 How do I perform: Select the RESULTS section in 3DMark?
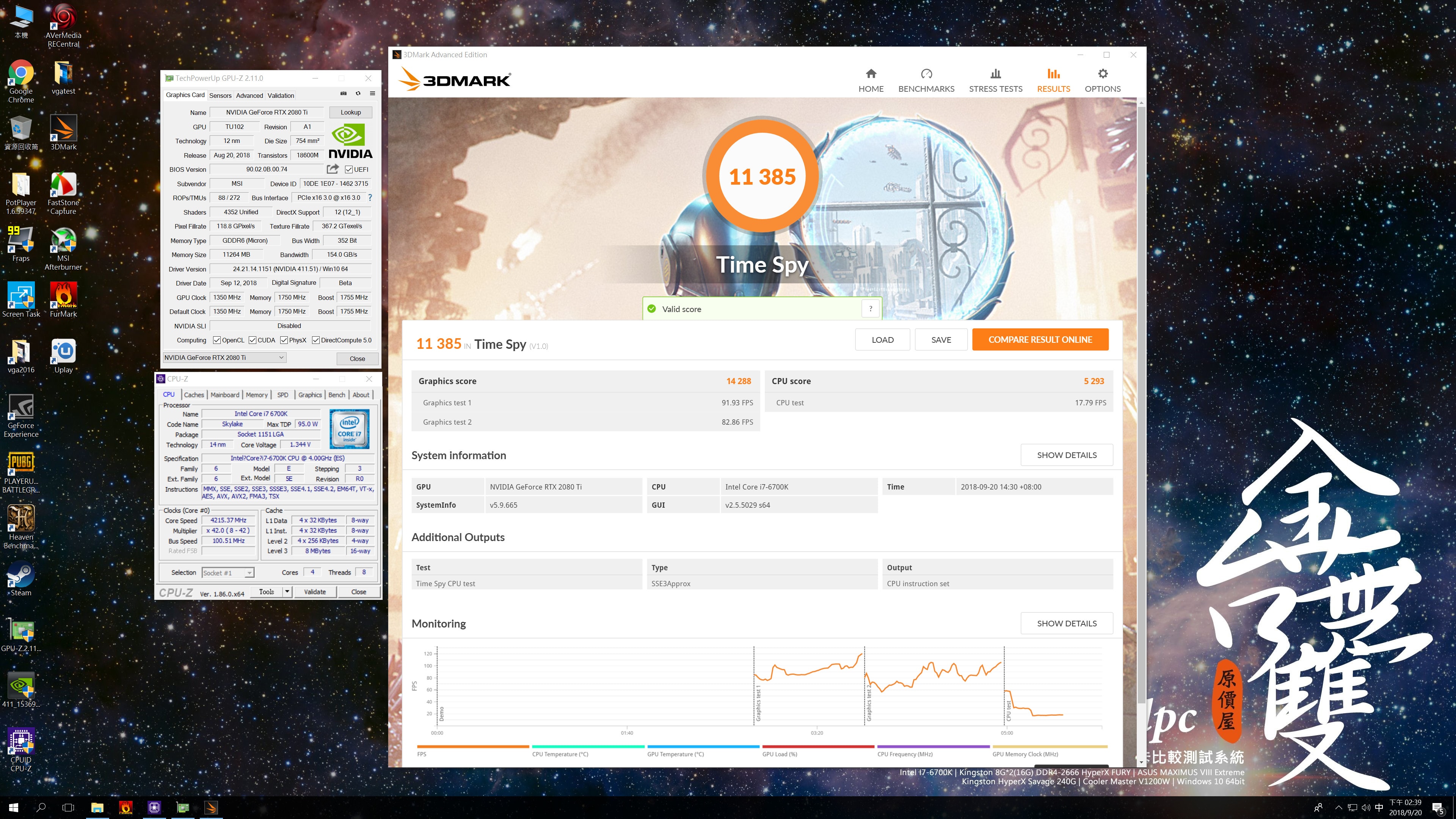(1053, 81)
